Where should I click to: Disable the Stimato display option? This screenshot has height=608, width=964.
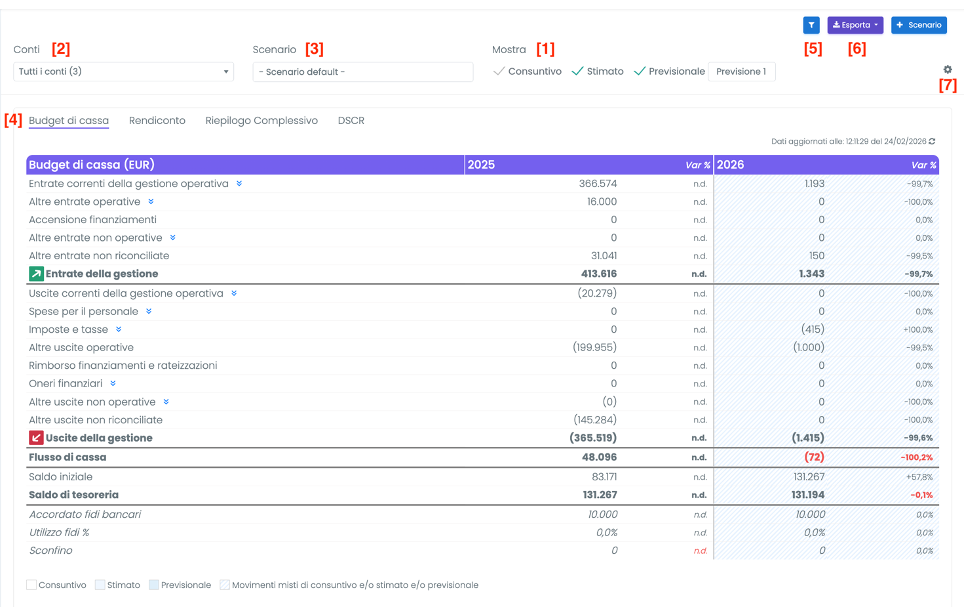coord(597,71)
